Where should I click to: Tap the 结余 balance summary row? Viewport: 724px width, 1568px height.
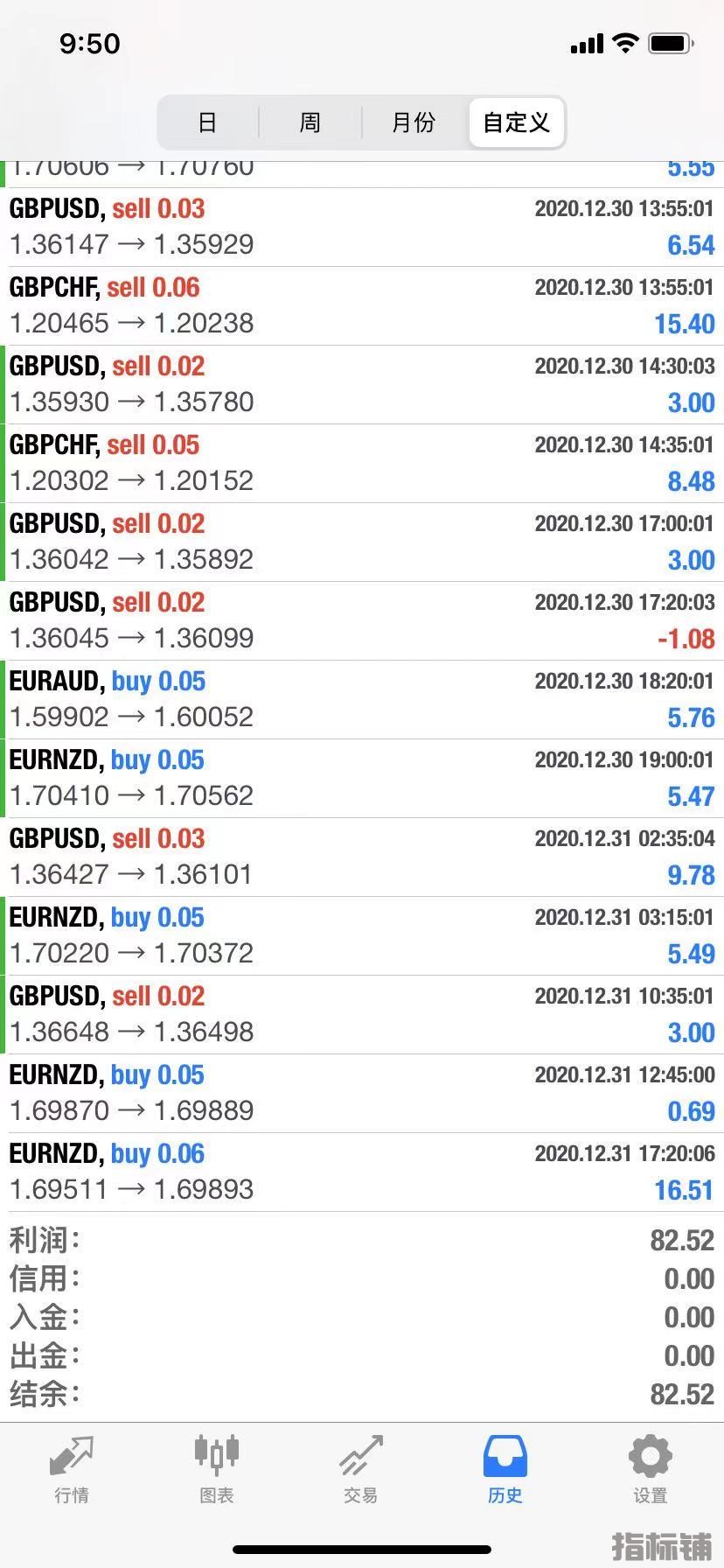coord(362,1394)
